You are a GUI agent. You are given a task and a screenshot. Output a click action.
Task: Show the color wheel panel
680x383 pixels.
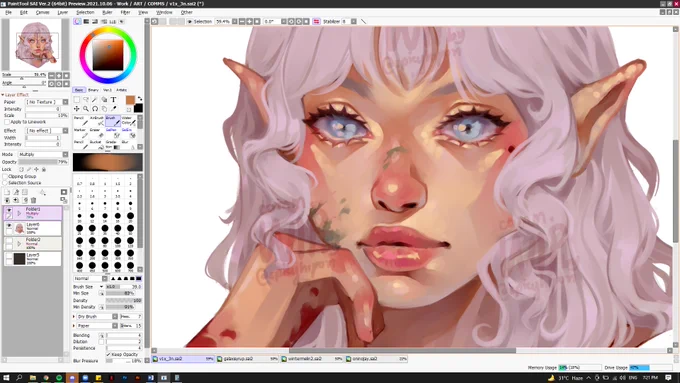(77, 21)
